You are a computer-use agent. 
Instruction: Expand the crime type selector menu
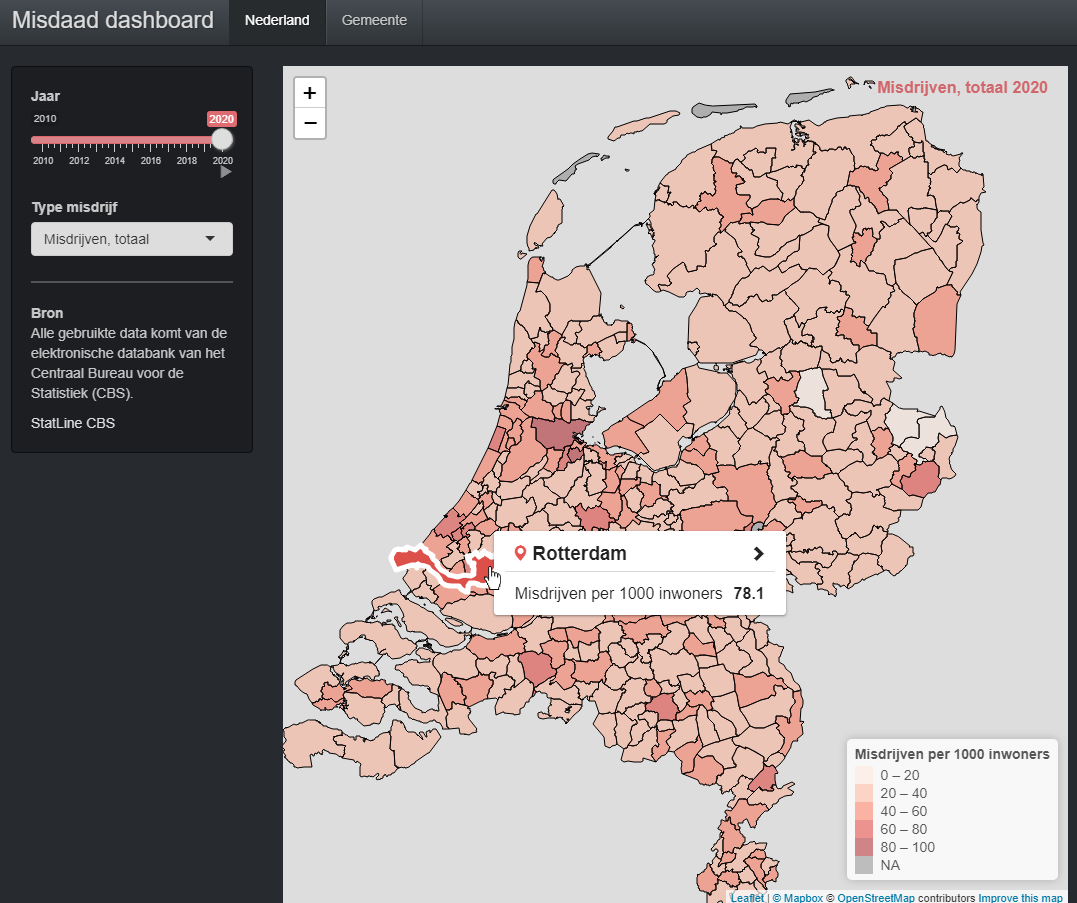point(131,239)
